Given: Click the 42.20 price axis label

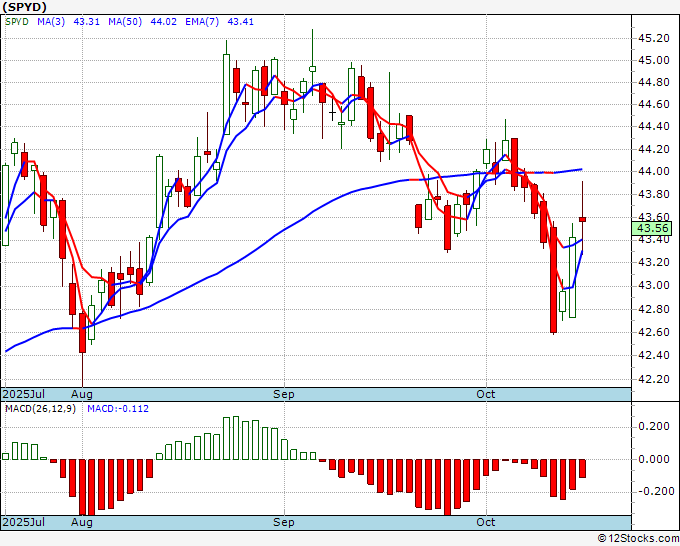Looking at the screenshot, I should click(x=654, y=379).
